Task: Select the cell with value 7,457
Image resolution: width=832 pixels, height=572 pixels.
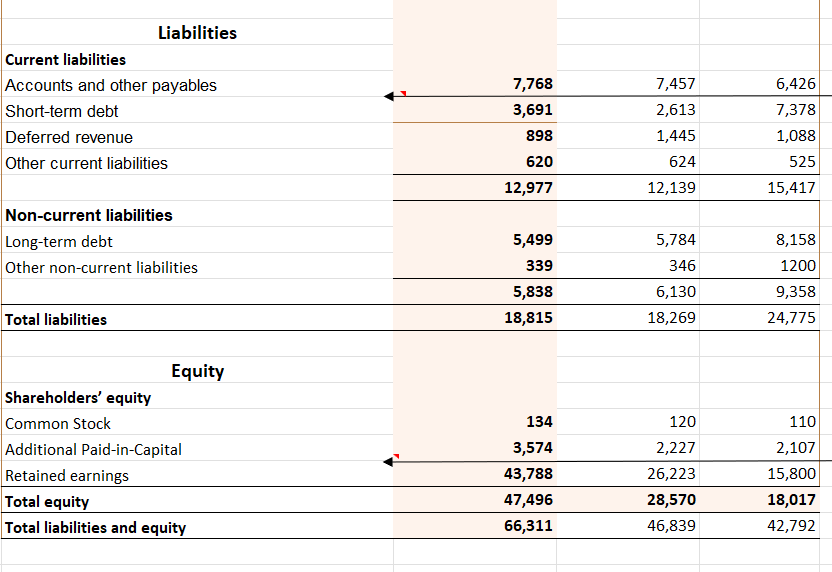Action: point(628,84)
